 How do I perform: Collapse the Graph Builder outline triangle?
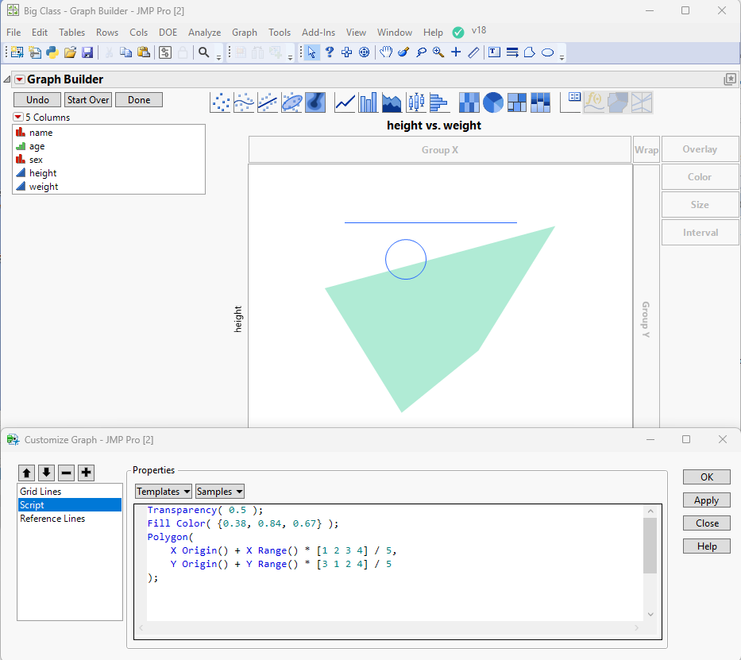7,80
